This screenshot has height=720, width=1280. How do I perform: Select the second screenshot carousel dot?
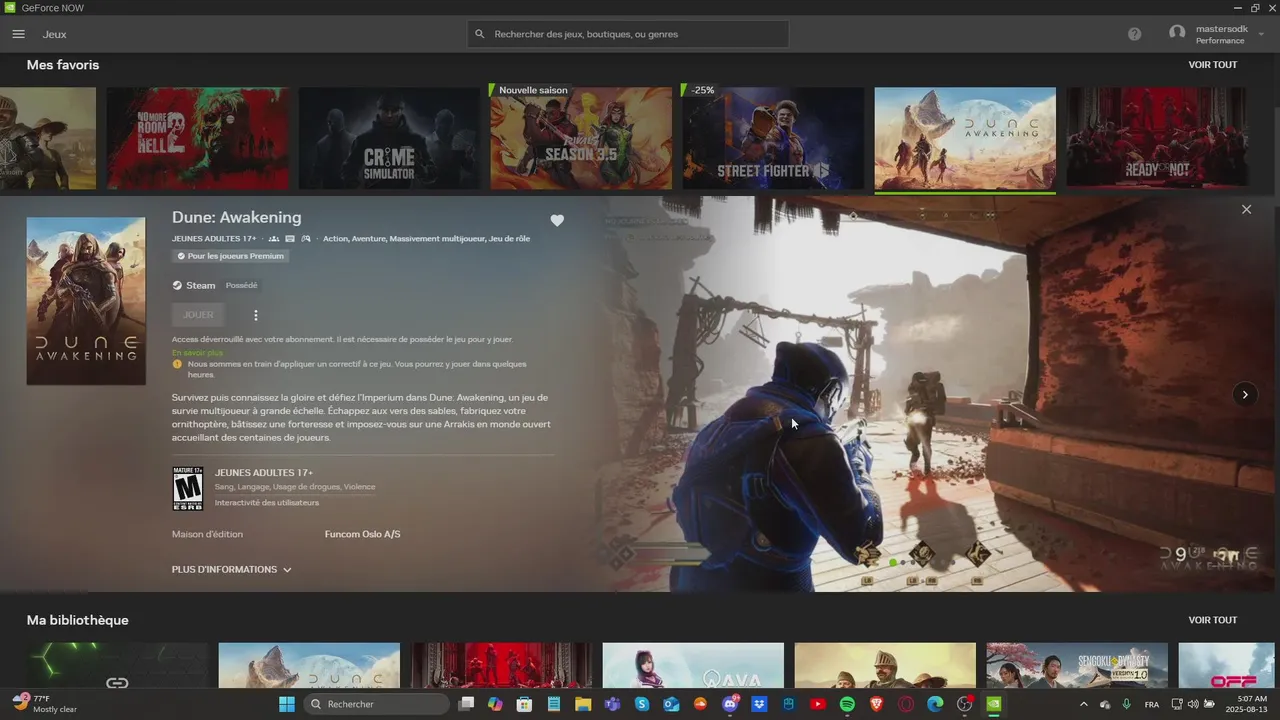tap(902, 563)
